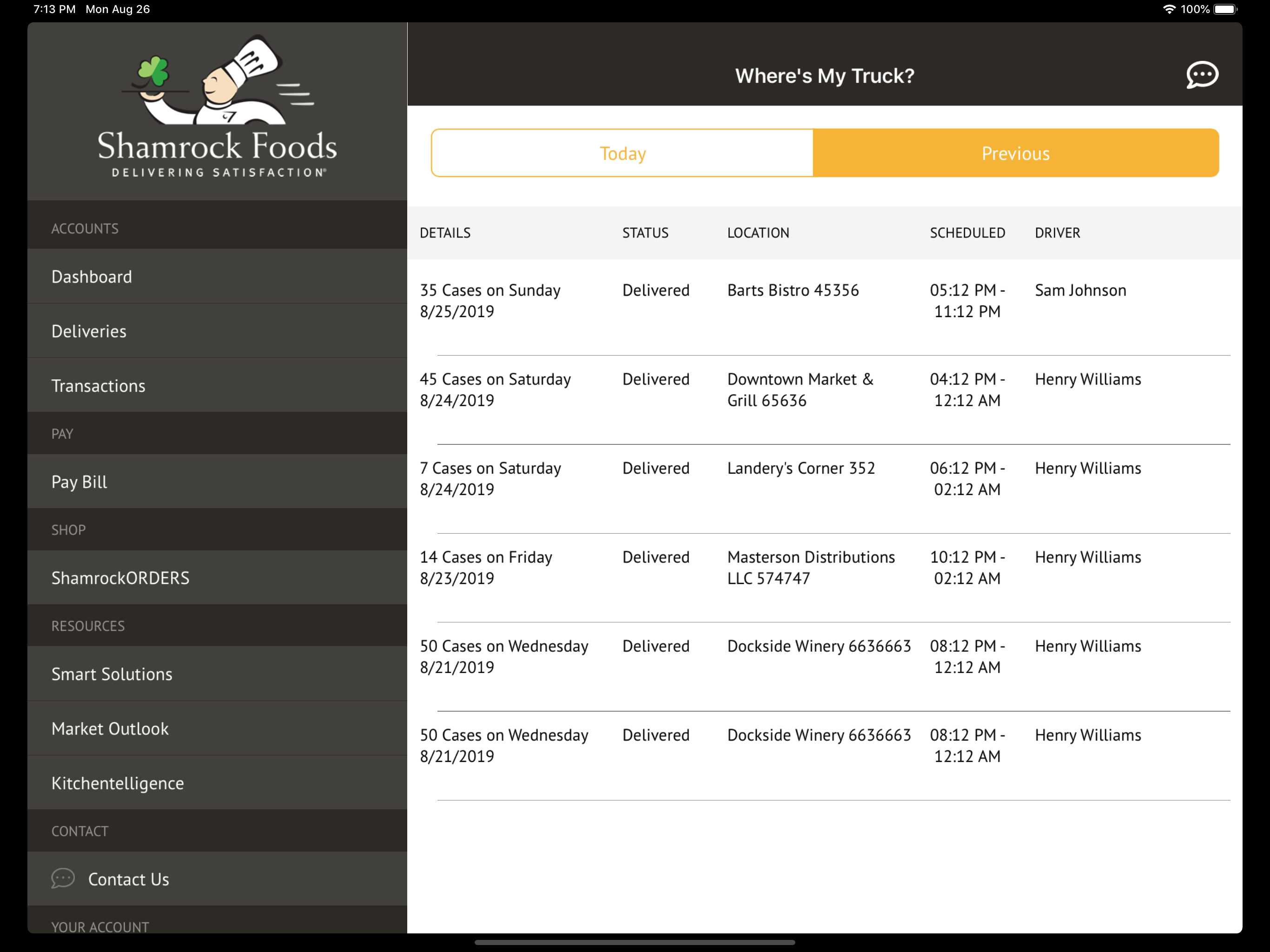
Task: Click the LOCATION column header
Action: 758,233
